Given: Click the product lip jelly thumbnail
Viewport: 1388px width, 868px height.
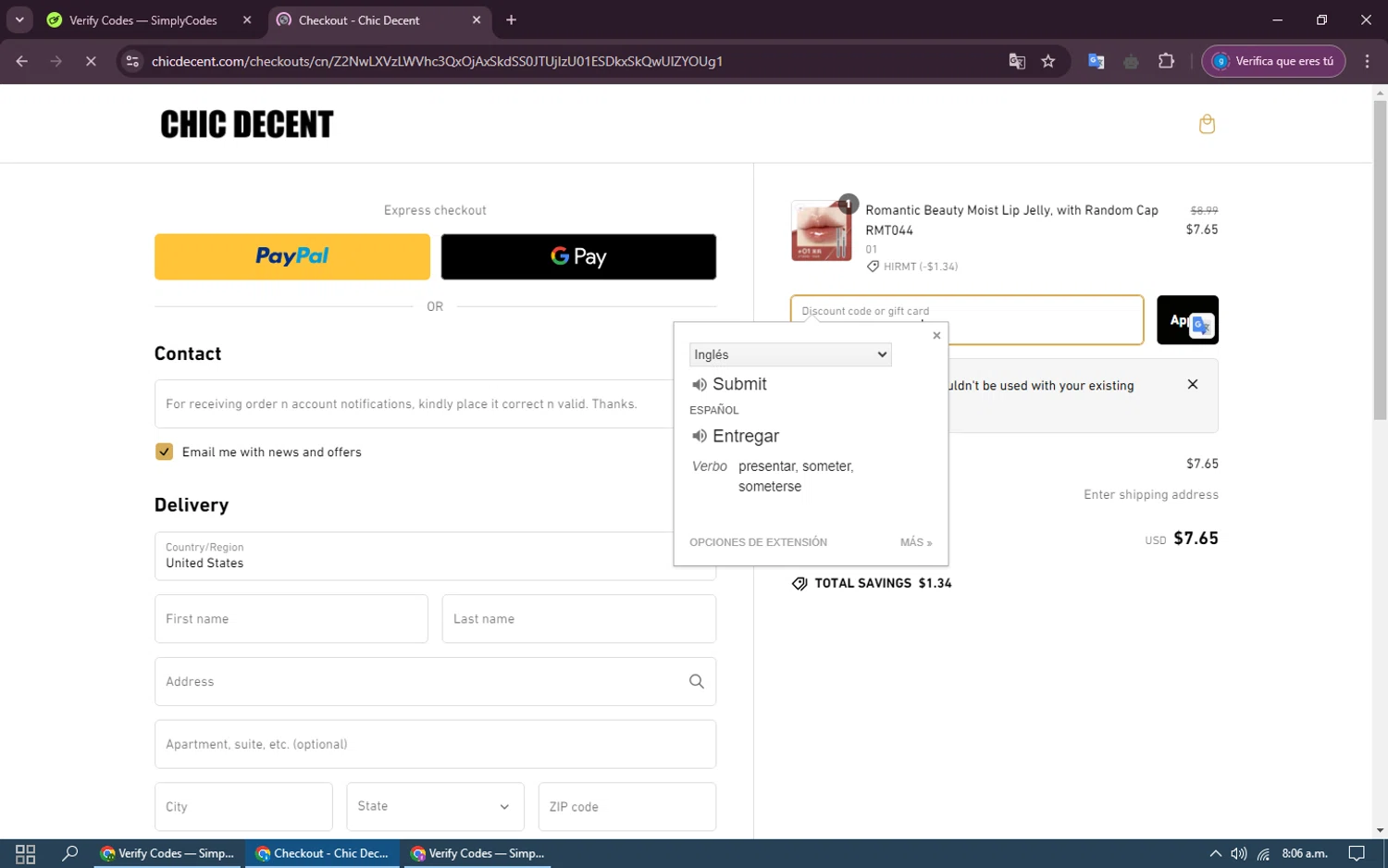Looking at the screenshot, I should pos(821,230).
